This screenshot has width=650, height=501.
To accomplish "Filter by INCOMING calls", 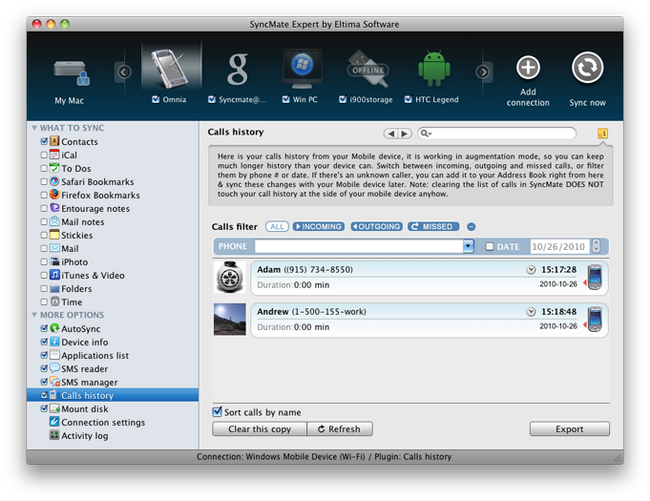I will (318, 227).
